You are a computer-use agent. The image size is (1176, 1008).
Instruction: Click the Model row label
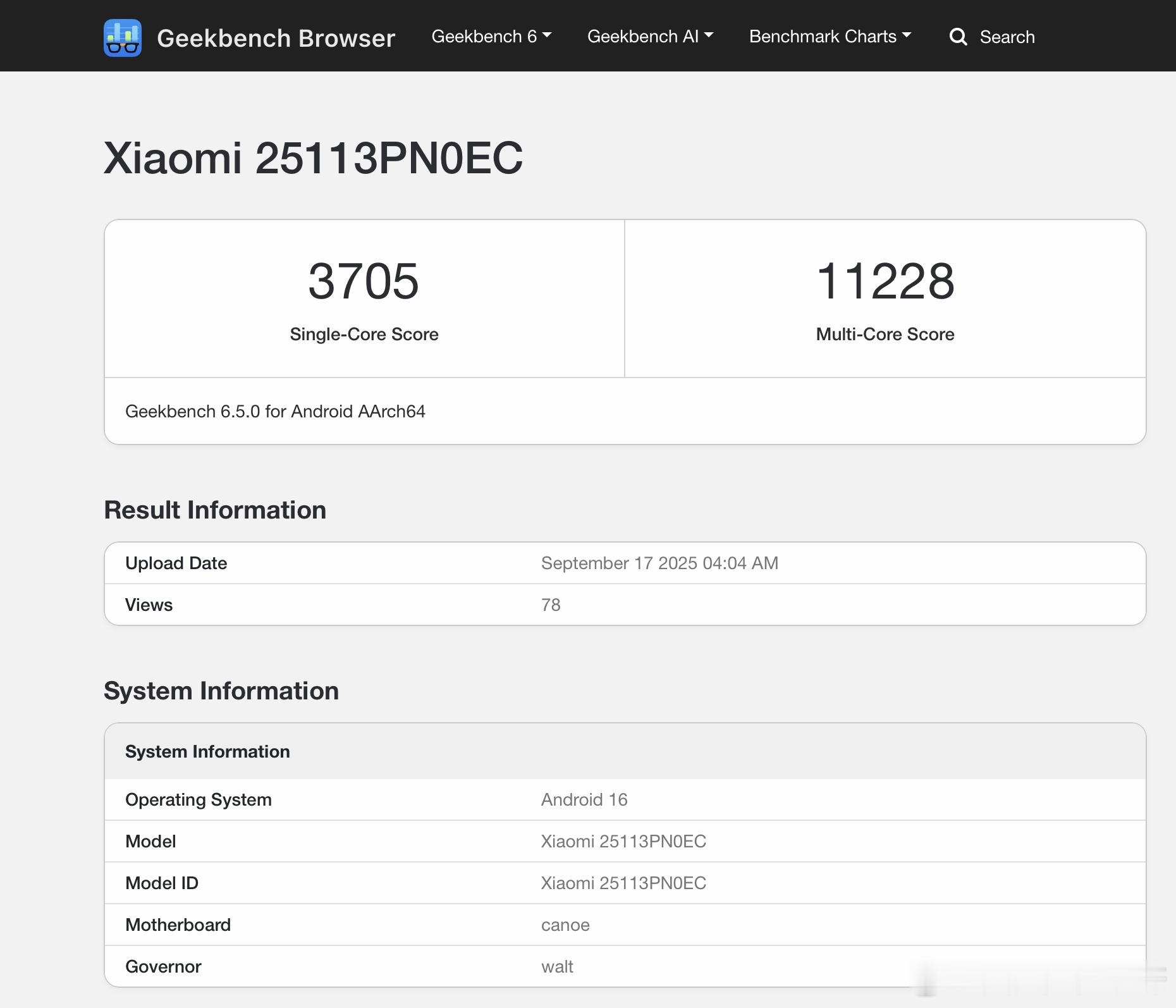(150, 841)
